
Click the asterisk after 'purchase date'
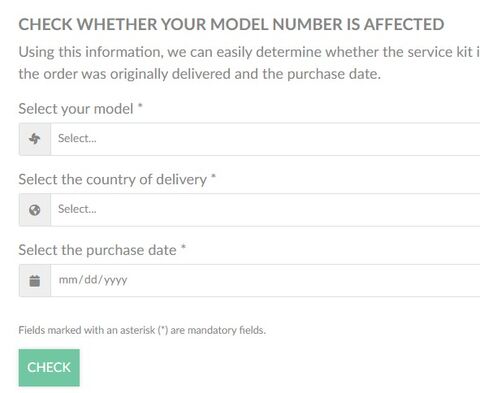tap(183, 247)
